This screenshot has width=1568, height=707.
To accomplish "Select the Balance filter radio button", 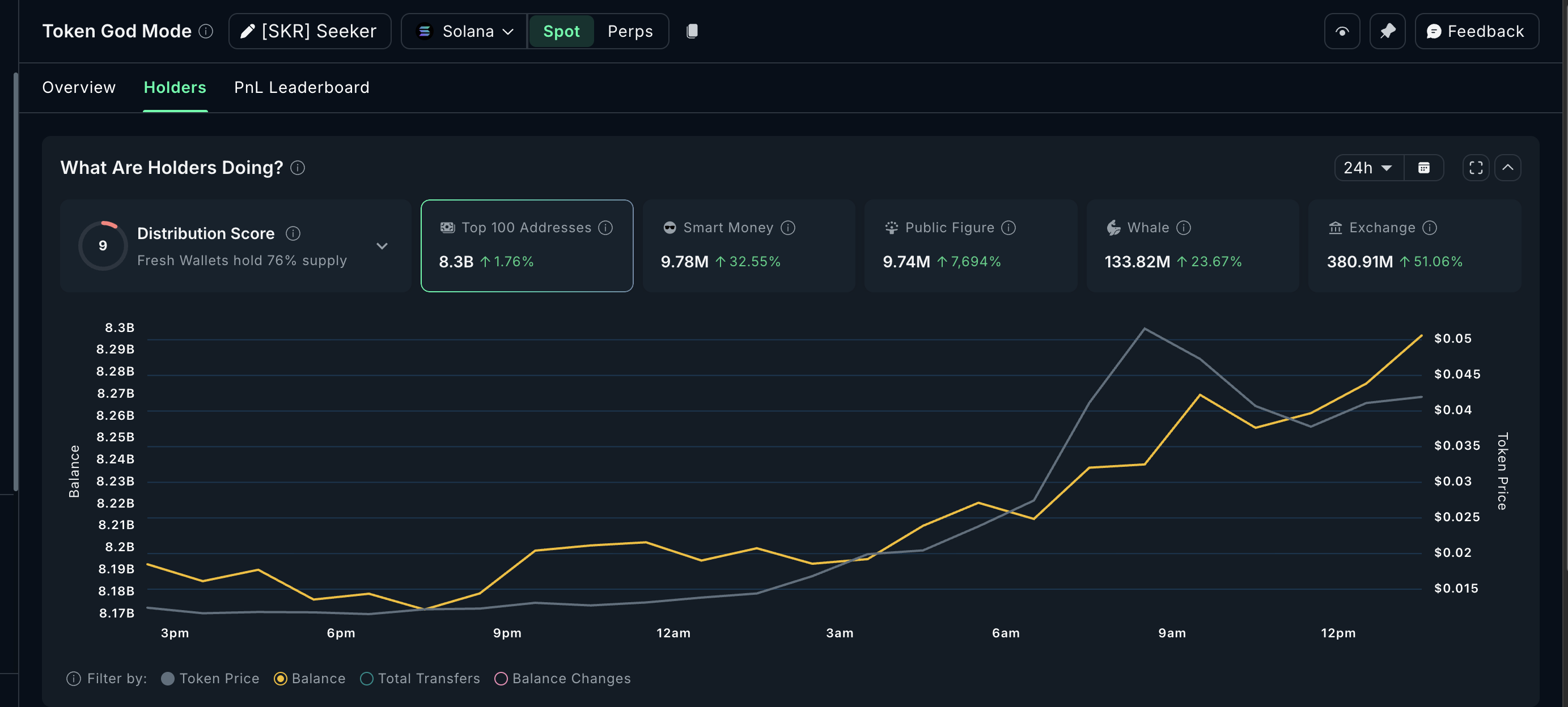I will point(281,679).
